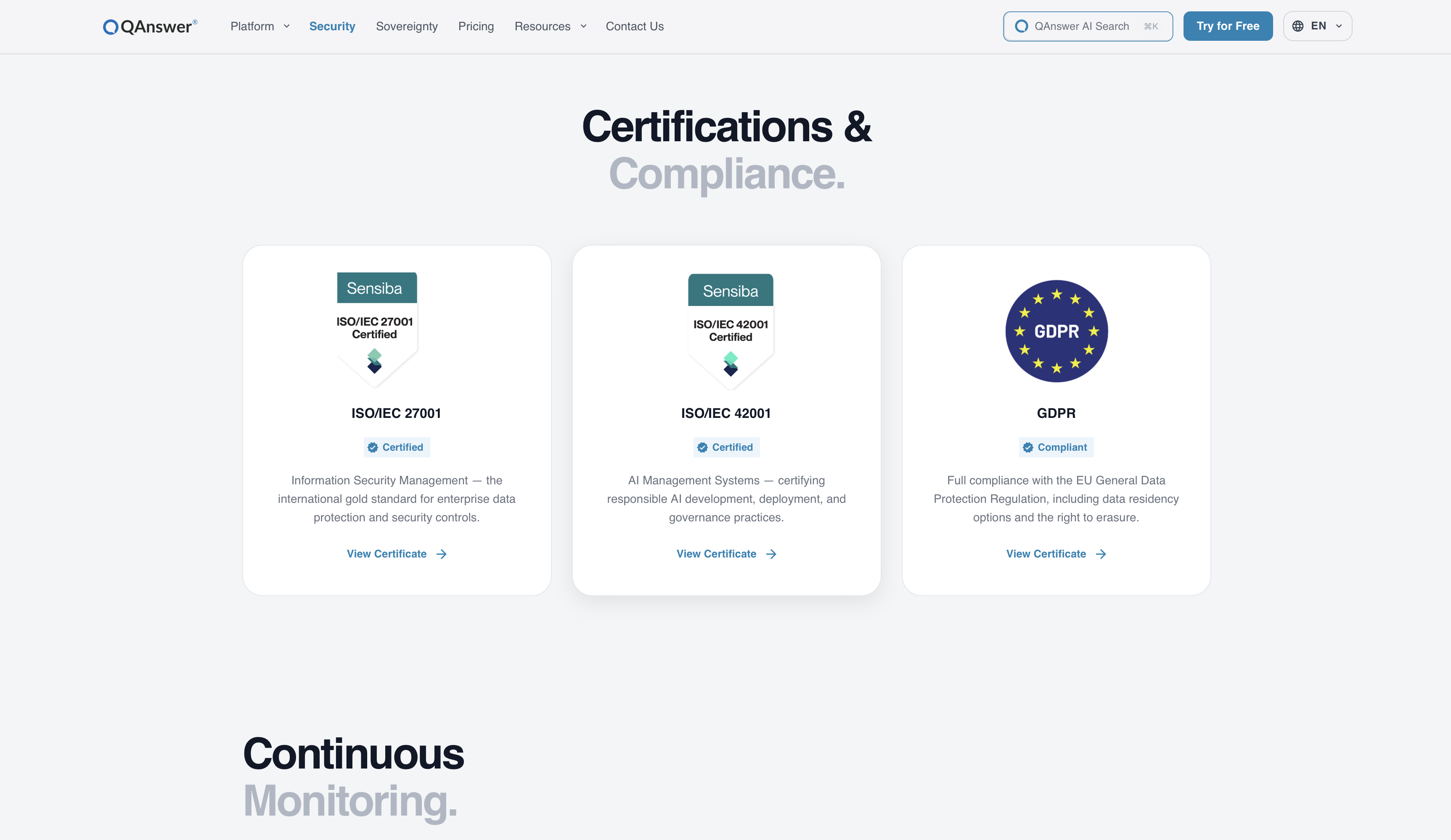Select the Security navigation item
The height and width of the screenshot is (840, 1451).
332,26
